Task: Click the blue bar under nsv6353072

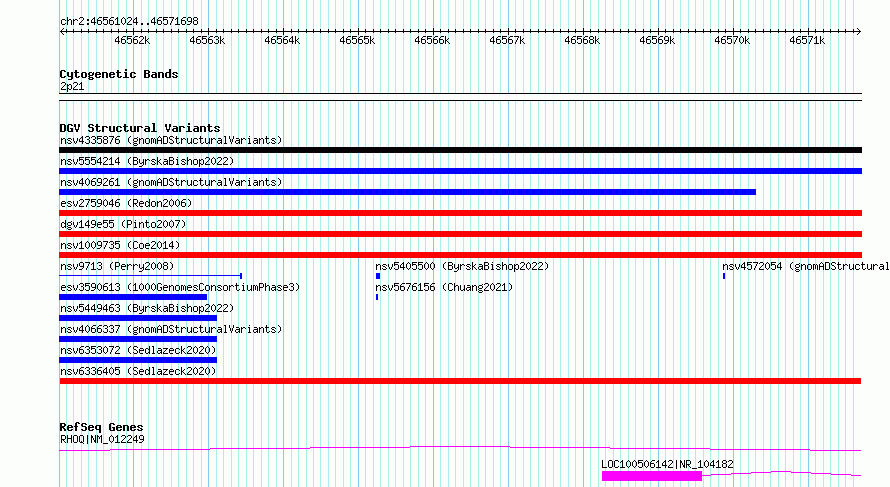Action: coord(138,360)
